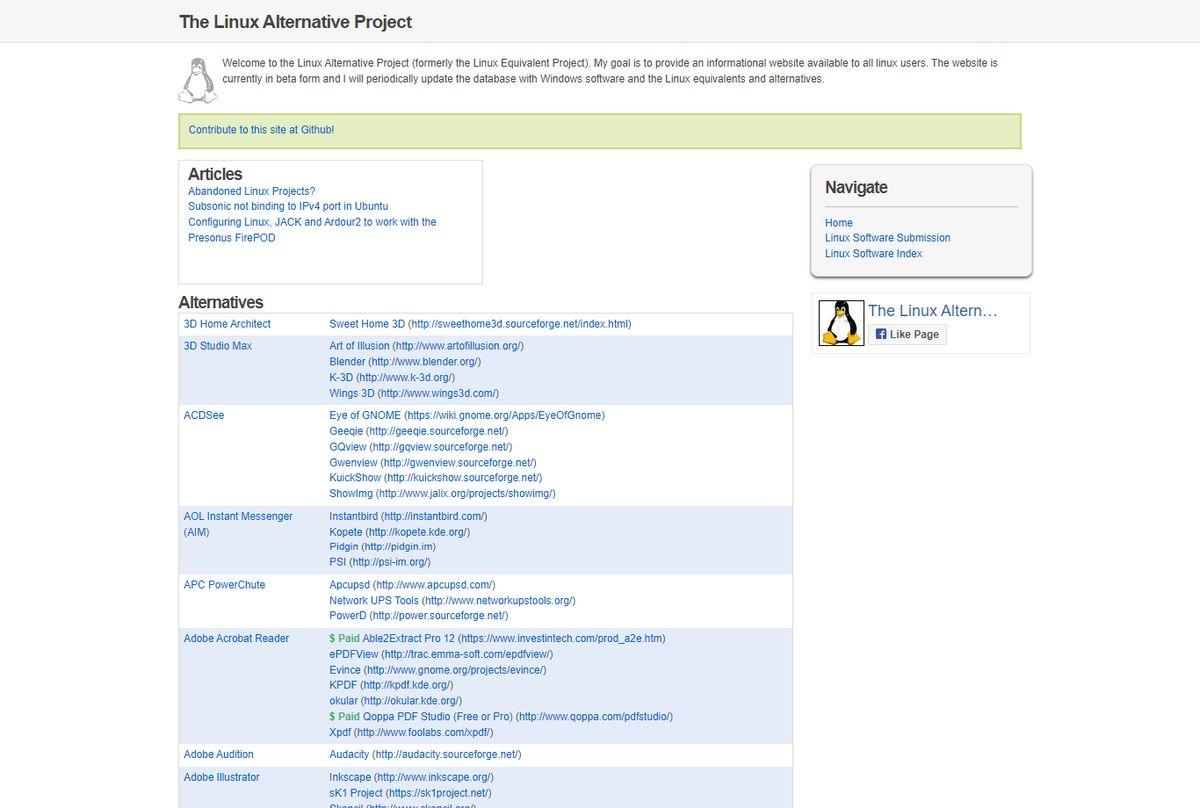Open the Configuring Linux, JACK and Ardour2 article
Screen dimensions: 1200x808
pos(311,222)
